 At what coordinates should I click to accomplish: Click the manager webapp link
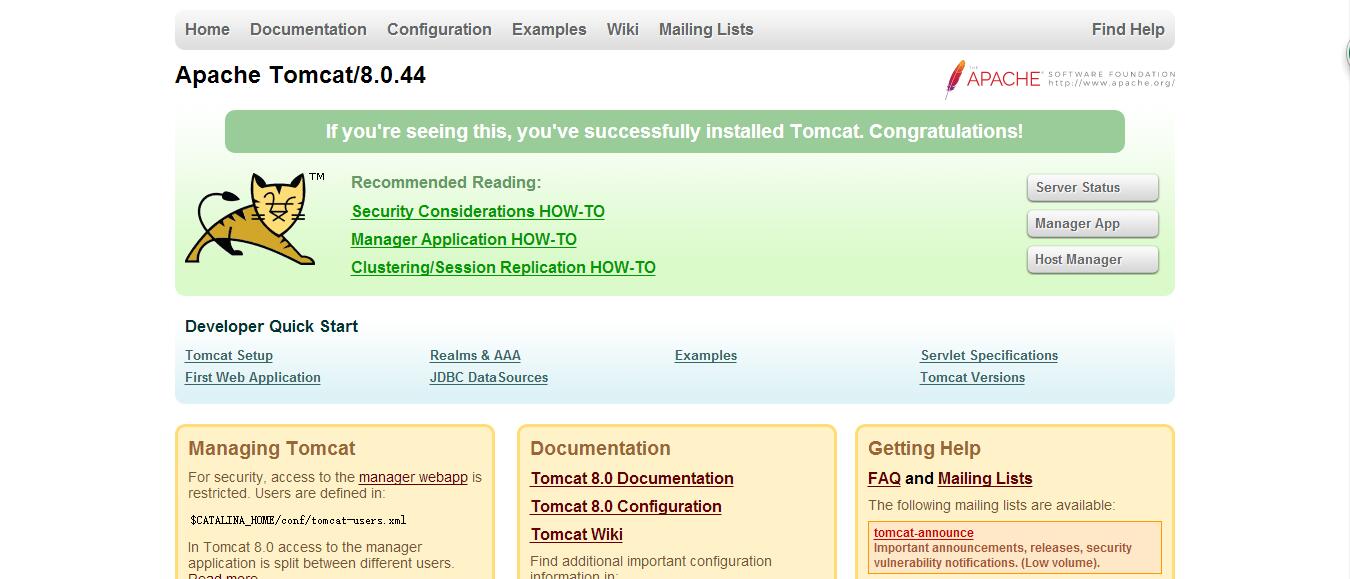(413, 478)
